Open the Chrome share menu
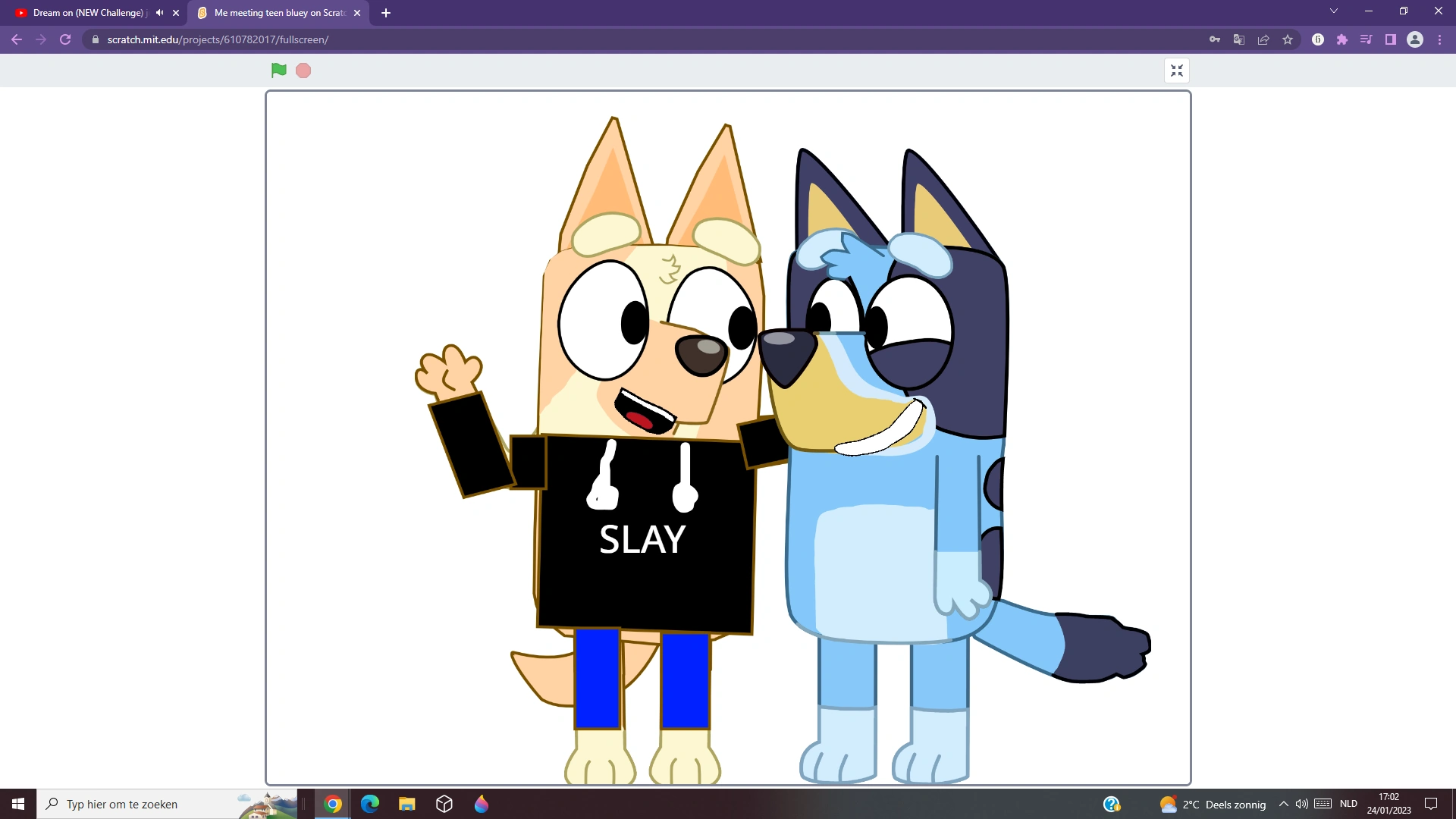The image size is (1456, 819). click(x=1263, y=39)
